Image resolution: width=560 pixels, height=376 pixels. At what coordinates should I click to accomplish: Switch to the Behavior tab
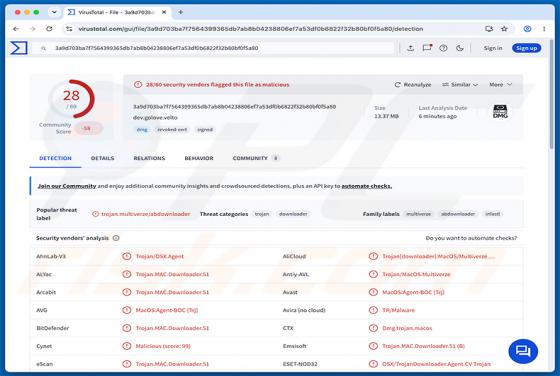199,158
